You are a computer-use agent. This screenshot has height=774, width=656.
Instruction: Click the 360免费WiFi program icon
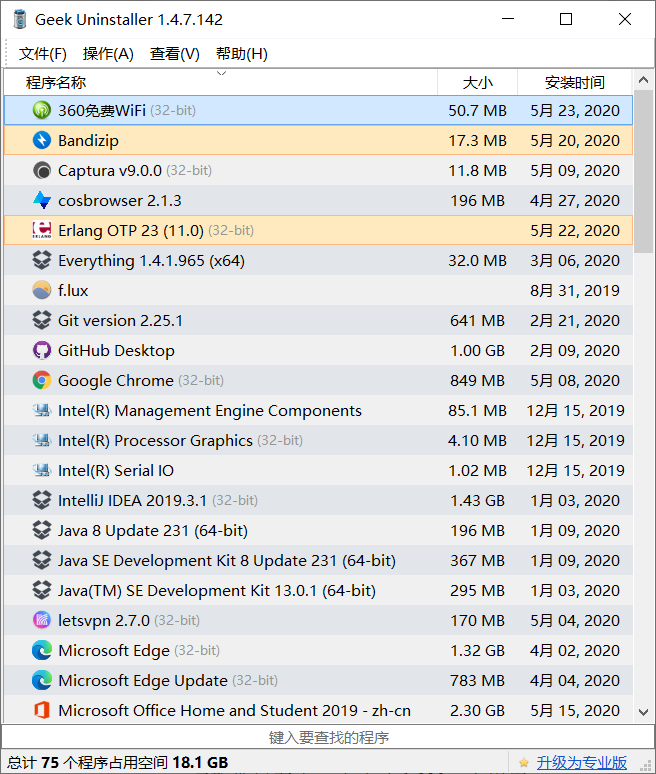pyautogui.click(x=42, y=110)
